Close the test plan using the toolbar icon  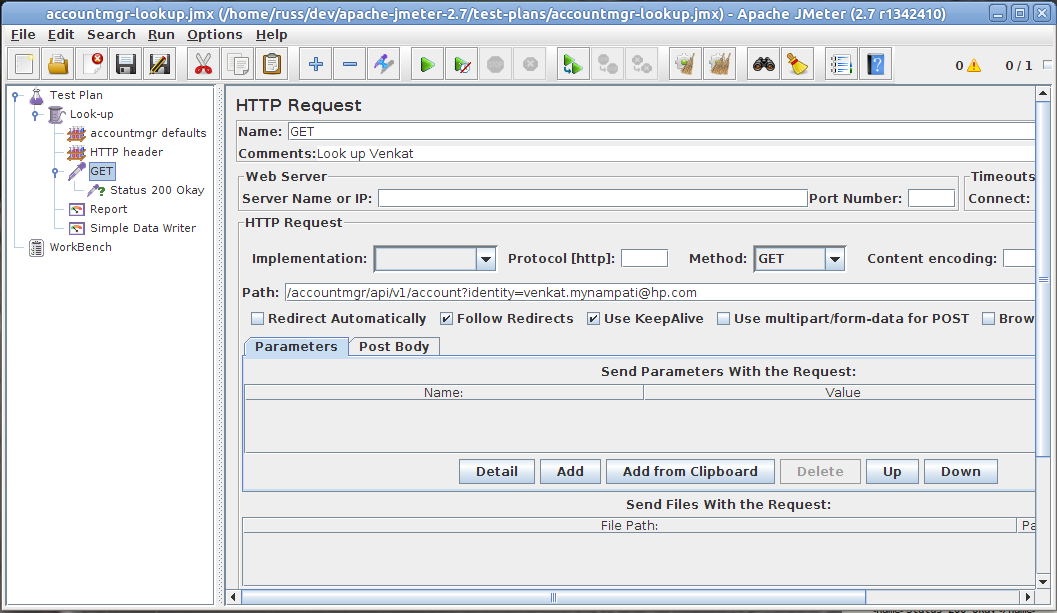tap(92, 65)
